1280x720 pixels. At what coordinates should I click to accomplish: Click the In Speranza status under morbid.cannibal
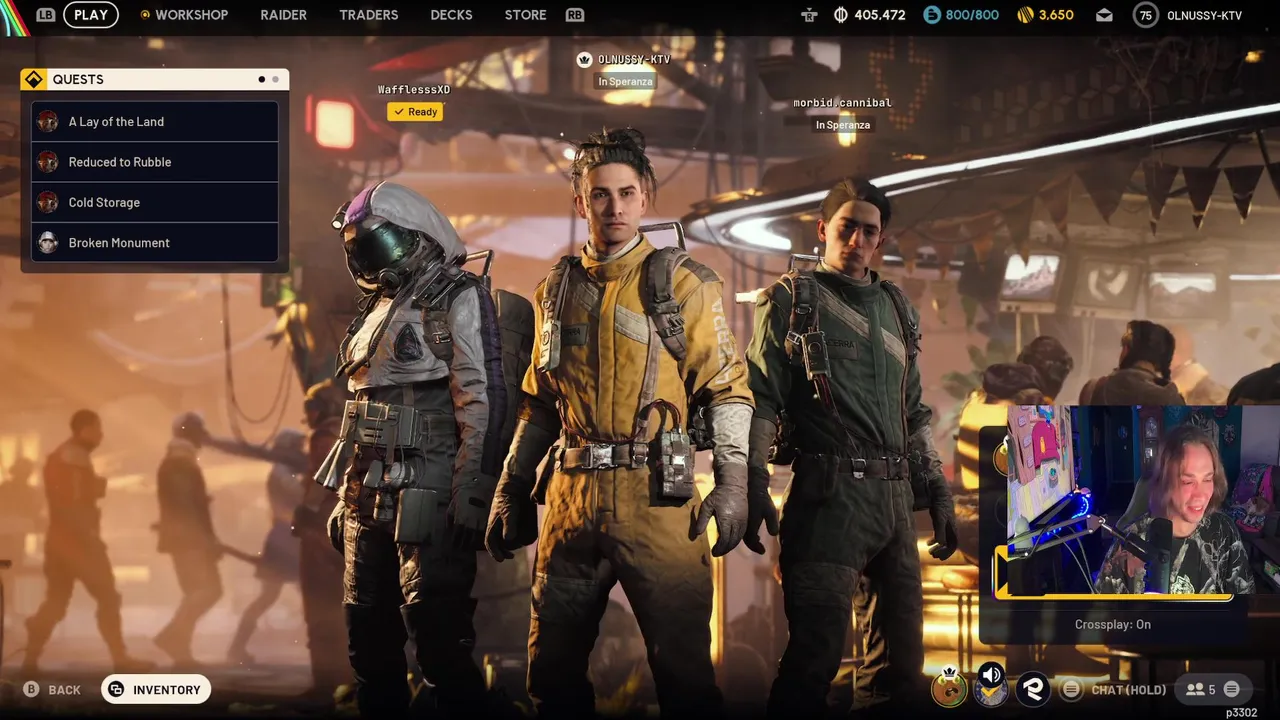[842, 125]
